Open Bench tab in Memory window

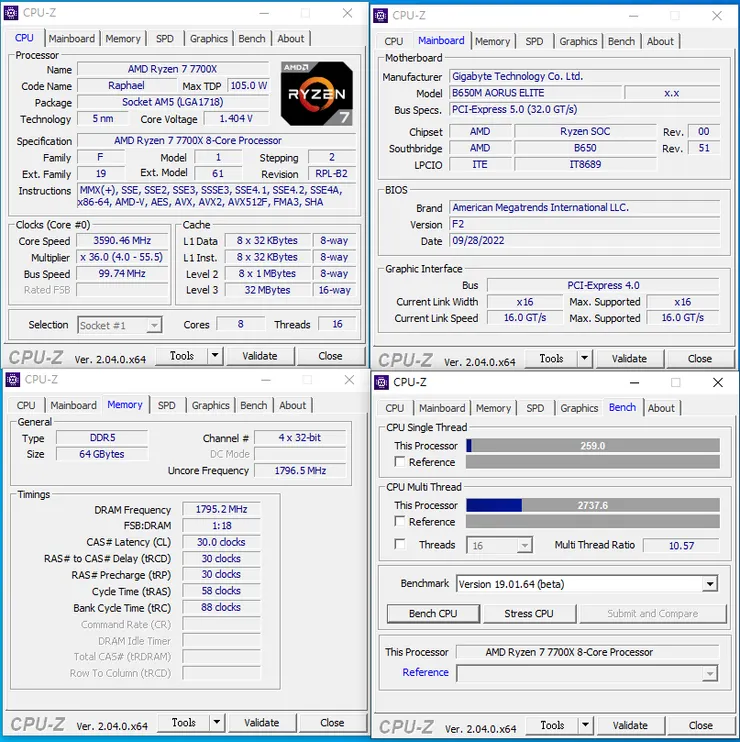[254, 406]
